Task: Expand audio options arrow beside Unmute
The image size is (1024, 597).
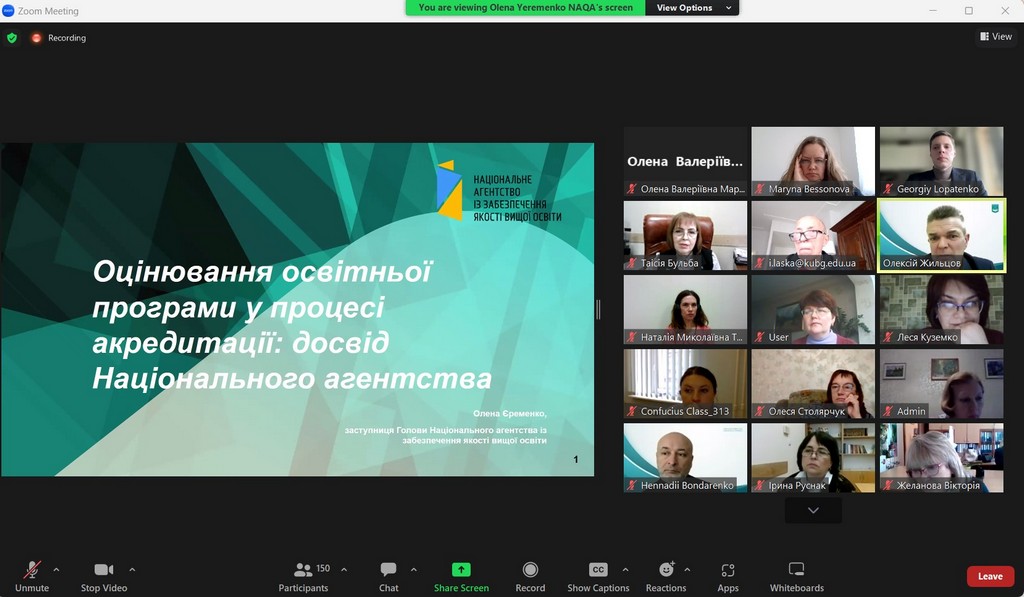Action: click(56, 570)
